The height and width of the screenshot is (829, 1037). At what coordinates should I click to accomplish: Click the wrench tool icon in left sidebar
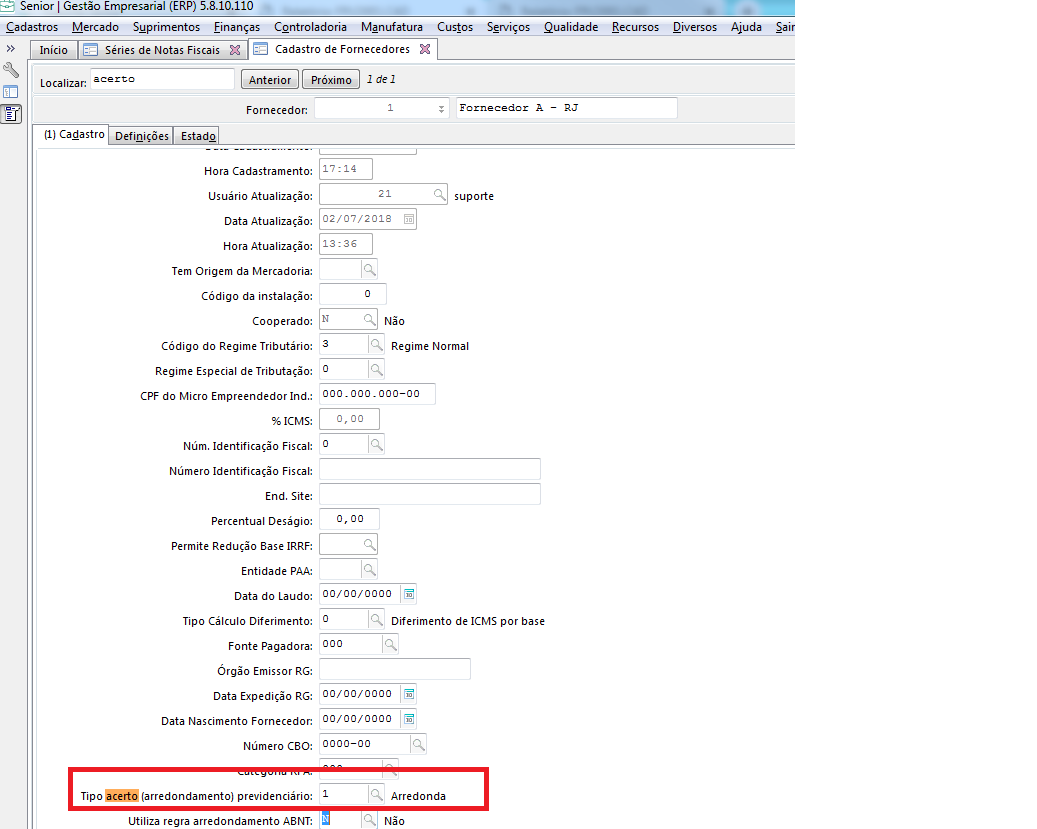click(x=11, y=70)
